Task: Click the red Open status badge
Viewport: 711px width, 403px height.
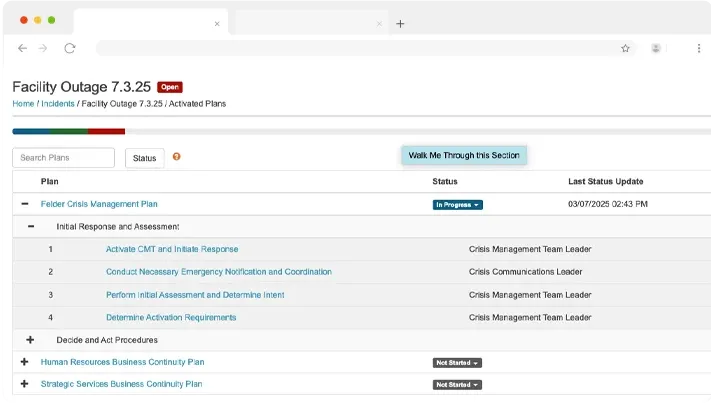Action: pyautogui.click(x=170, y=87)
